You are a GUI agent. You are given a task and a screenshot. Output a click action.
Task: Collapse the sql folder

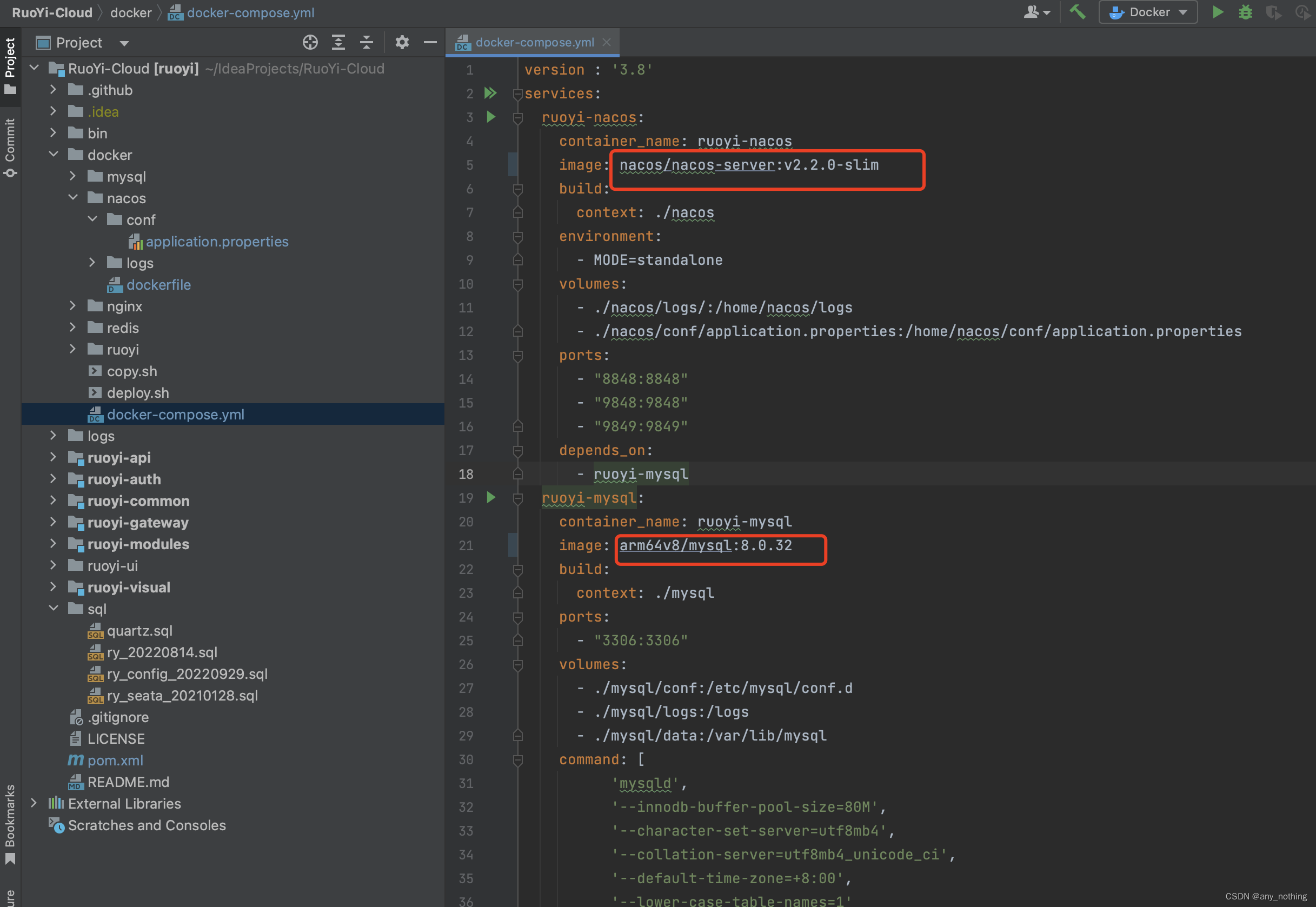pos(54,608)
